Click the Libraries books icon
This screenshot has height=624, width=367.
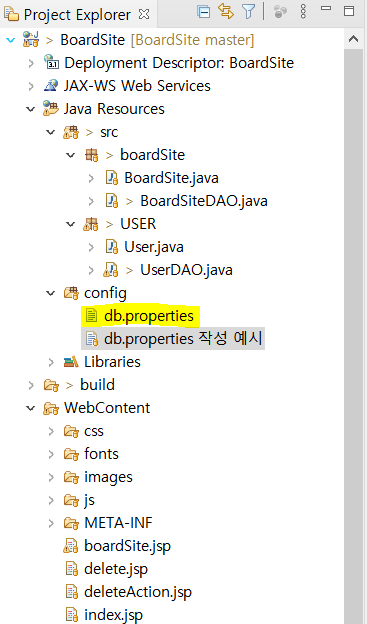click(71, 362)
